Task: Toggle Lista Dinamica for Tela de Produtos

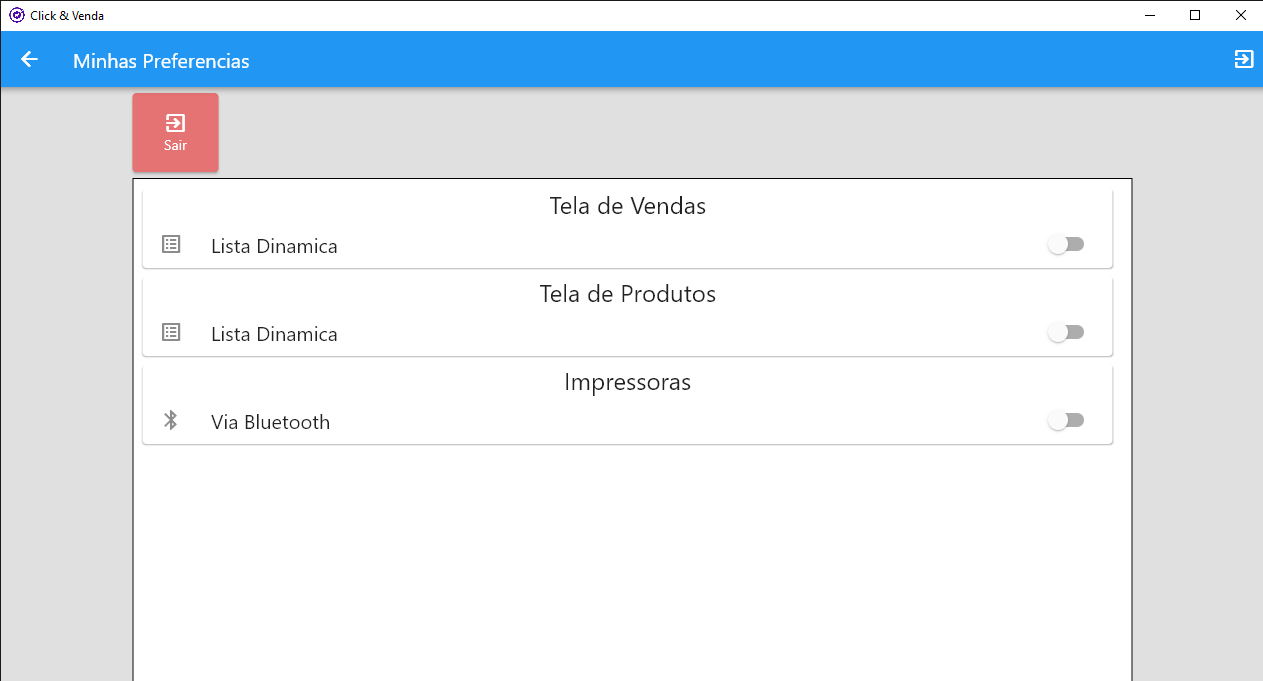Action: (x=1066, y=332)
